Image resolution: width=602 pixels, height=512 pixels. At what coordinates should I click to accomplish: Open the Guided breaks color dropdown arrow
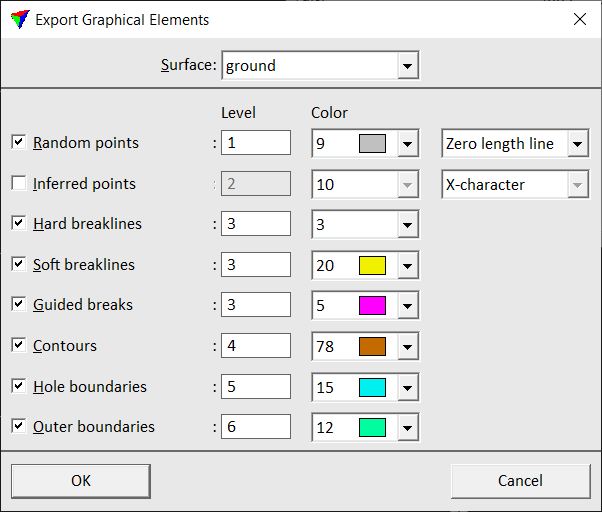pos(408,306)
